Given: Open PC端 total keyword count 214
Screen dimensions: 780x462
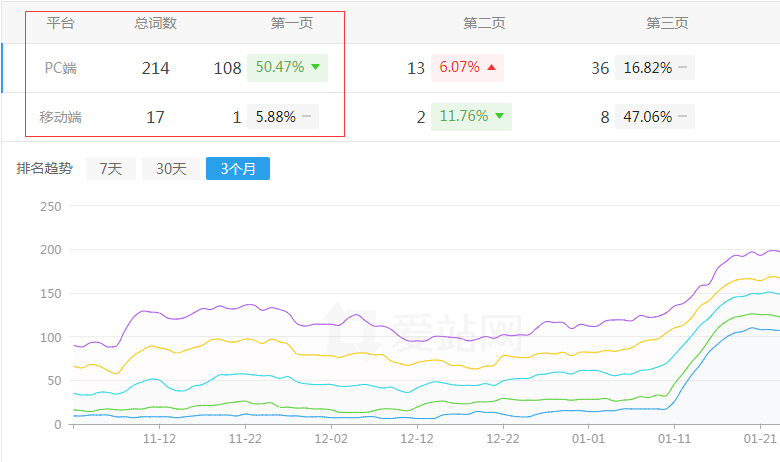Looking at the screenshot, I should pos(155,68).
